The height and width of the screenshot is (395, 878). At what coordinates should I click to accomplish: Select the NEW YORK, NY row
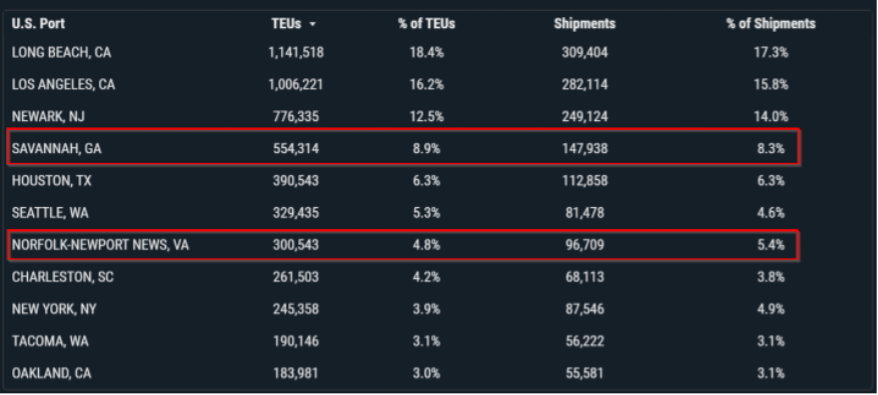[x=403, y=309]
